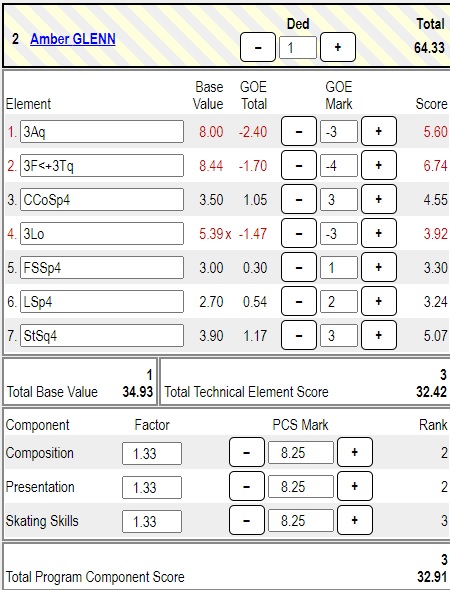Click the Skating Skills PCS mark value
450x590 pixels.
click(301, 521)
